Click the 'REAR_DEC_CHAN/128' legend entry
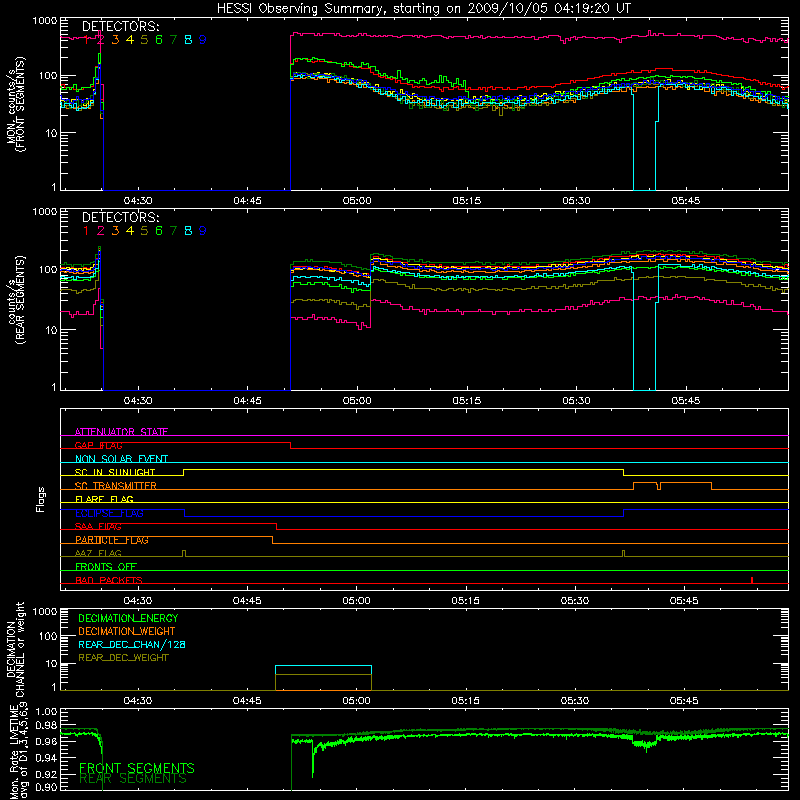Viewport: 800px width, 800px height. (x=132, y=645)
